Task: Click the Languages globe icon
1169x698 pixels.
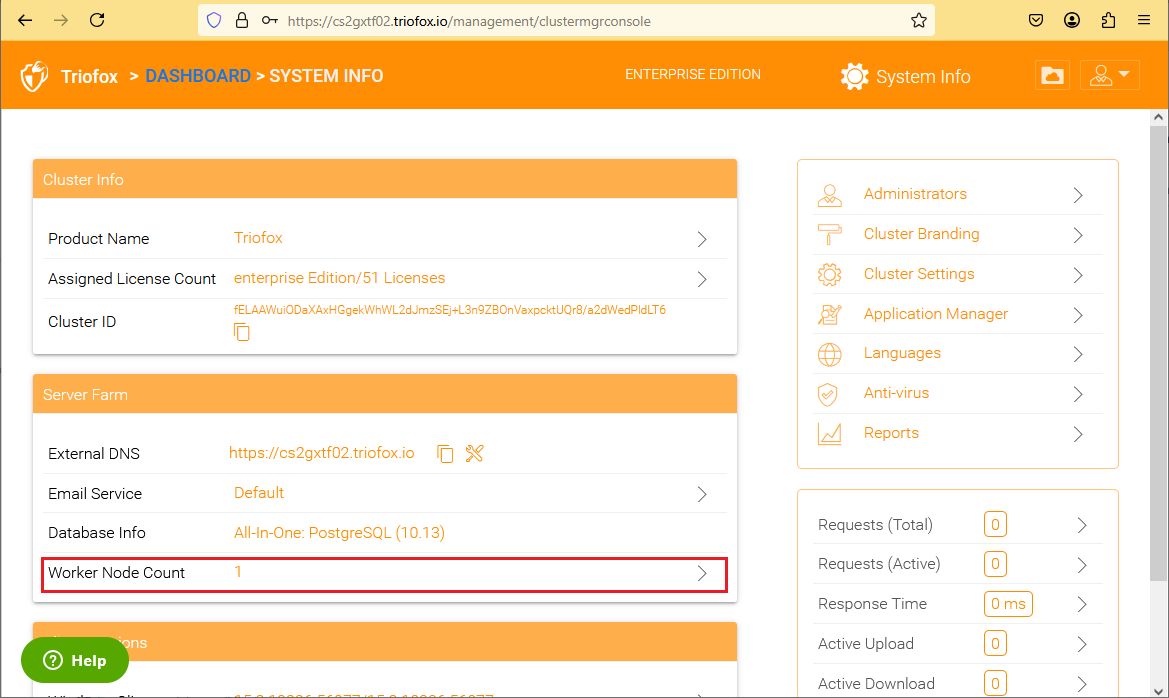Action: [830, 354]
